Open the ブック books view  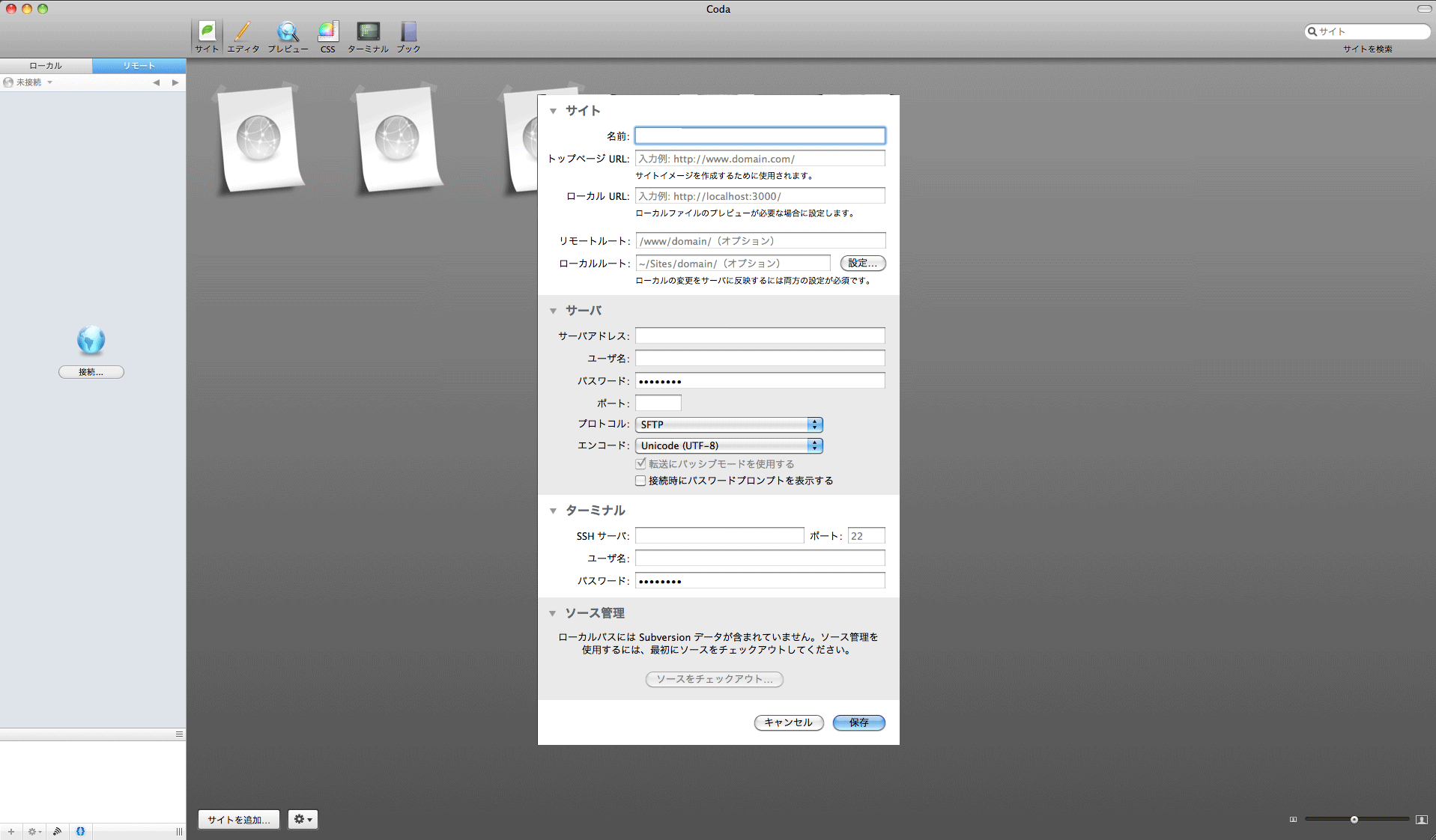(x=408, y=37)
